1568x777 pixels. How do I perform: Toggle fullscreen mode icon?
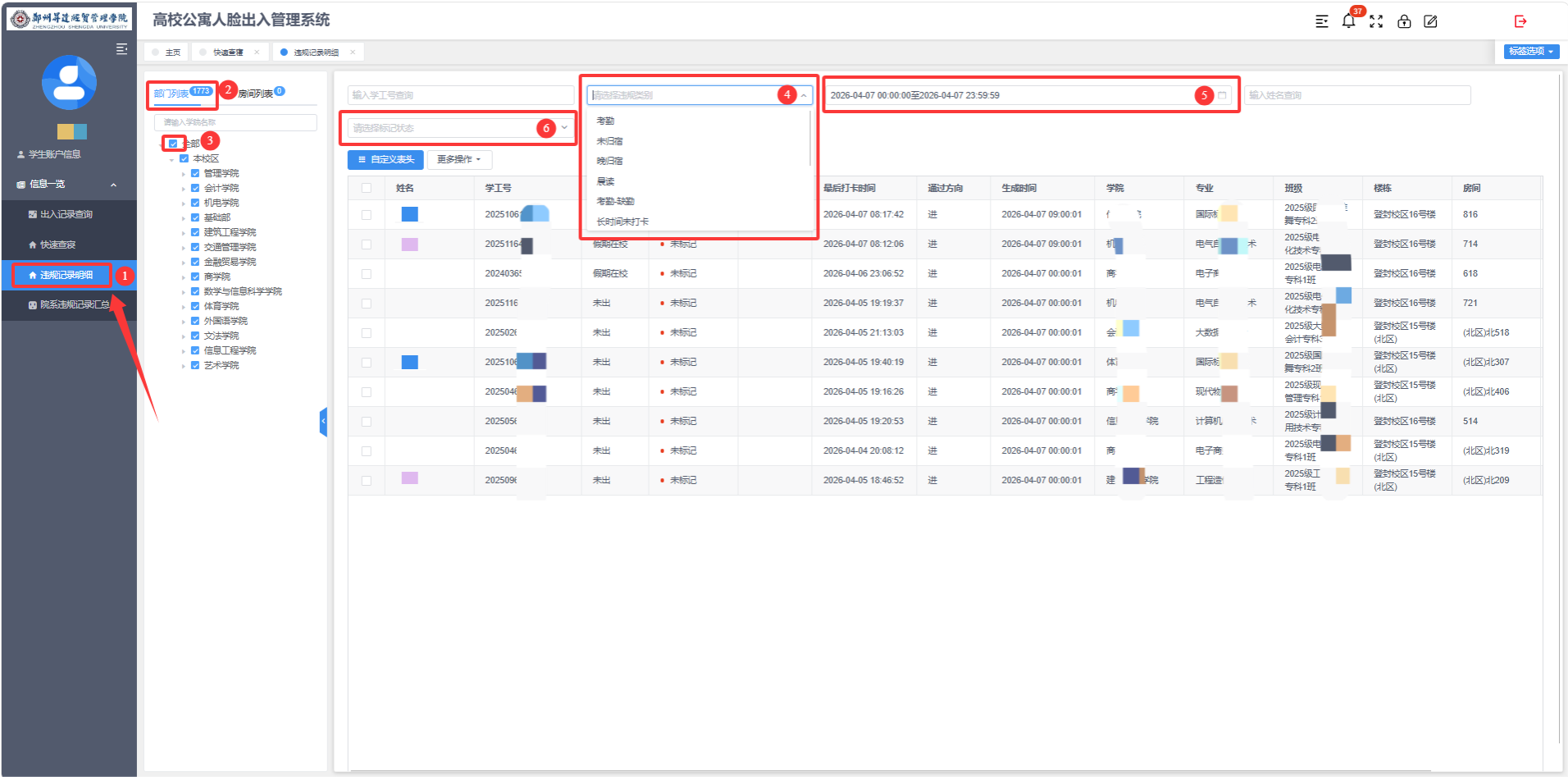click(x=1376, y=21)
